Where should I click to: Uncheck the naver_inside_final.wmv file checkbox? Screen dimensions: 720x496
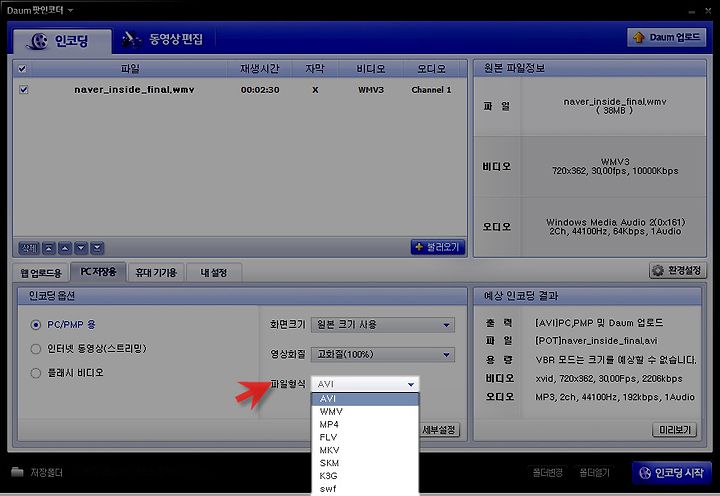(24, 90)
